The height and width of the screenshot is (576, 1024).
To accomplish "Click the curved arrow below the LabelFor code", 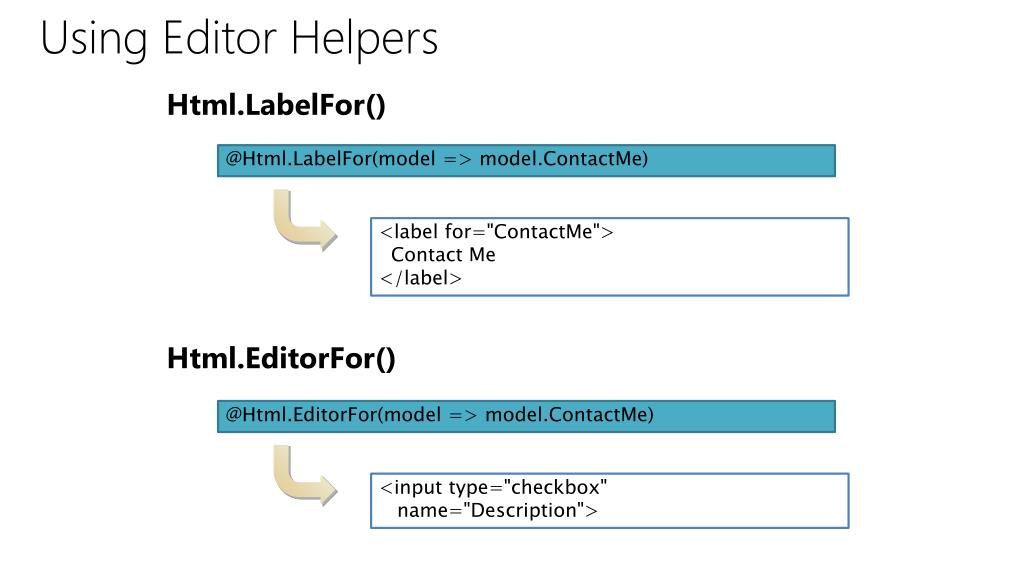I will 305,220.
